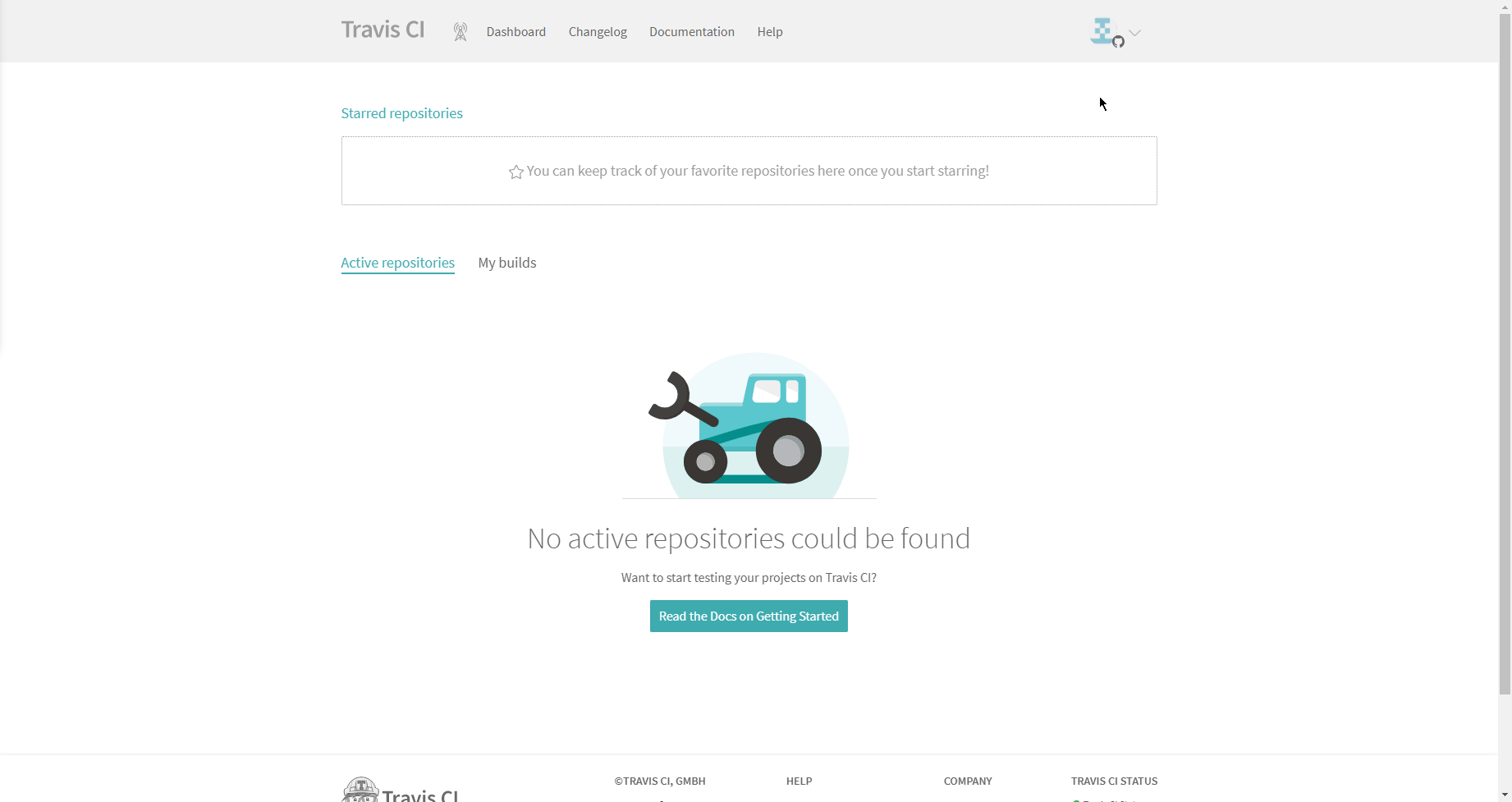Click Read the Docs on Getting Started
This screenshot has width=1512, height=802.
click(x=749, y=616)
